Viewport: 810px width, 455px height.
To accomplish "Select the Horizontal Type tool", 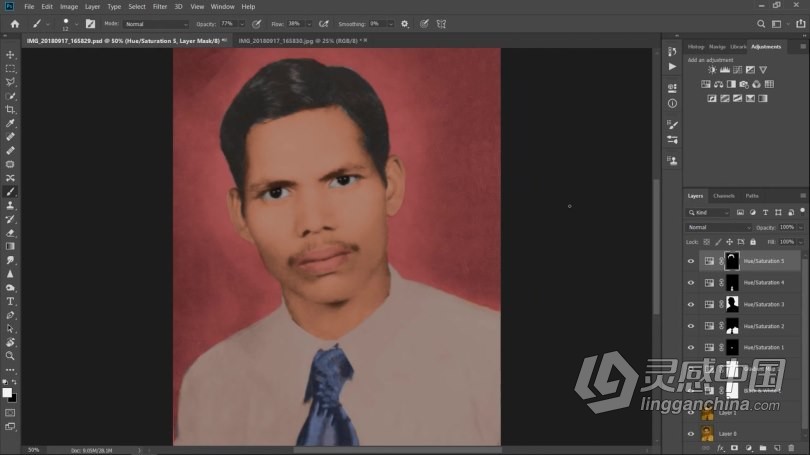I will click(x=10, y=301).
